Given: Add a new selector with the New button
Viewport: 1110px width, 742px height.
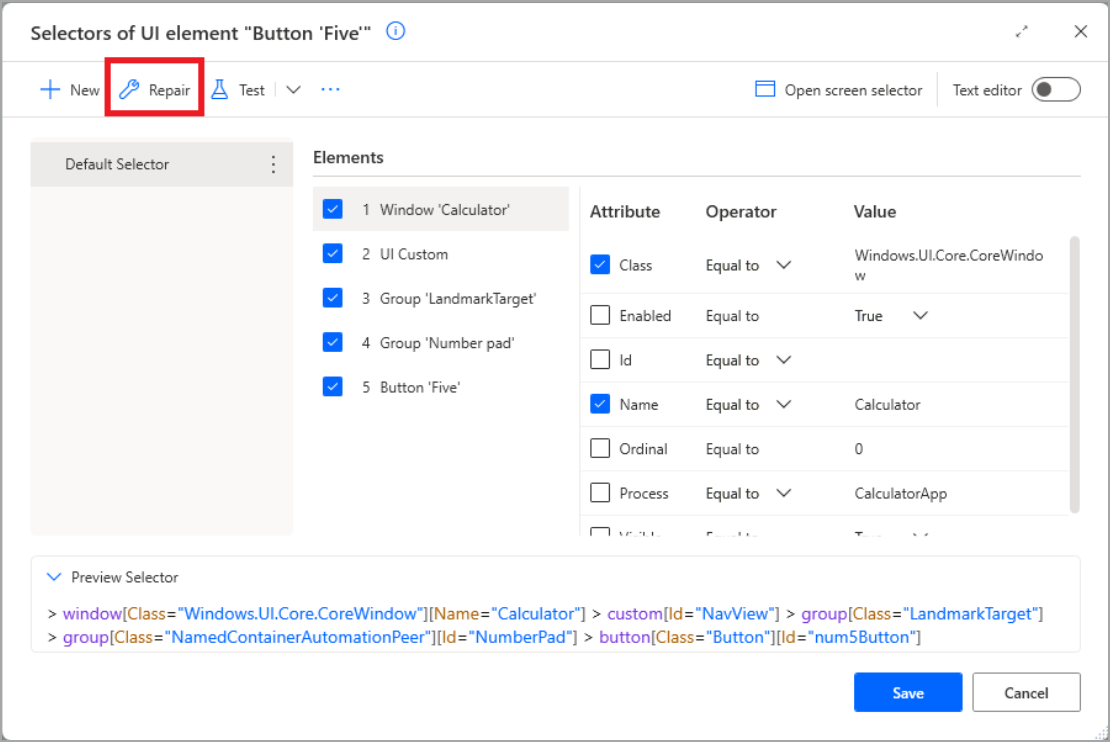Looking at the screenshot, I should pos(69,89).
